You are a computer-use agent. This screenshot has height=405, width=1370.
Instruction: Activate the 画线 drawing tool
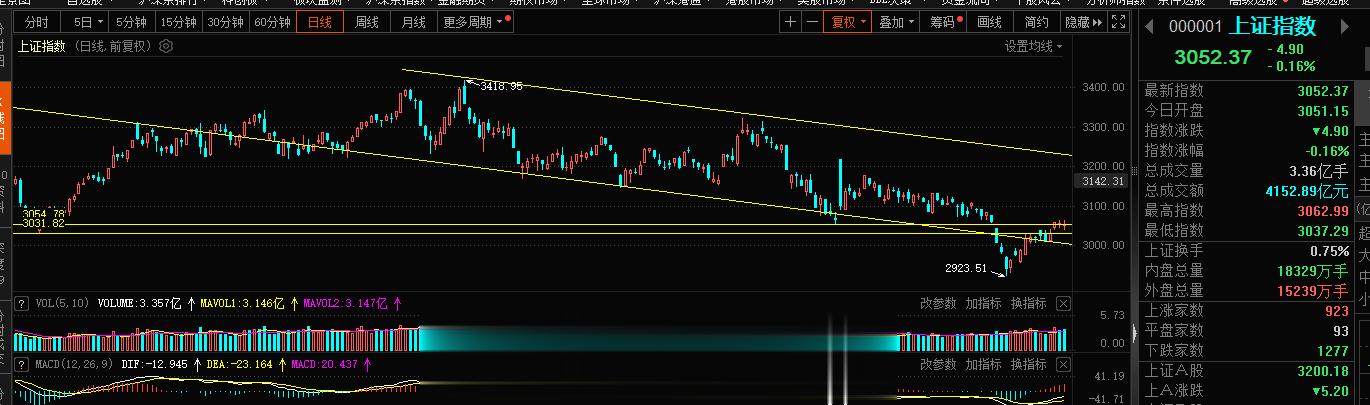pyautogui.click(x=989, y=22)
